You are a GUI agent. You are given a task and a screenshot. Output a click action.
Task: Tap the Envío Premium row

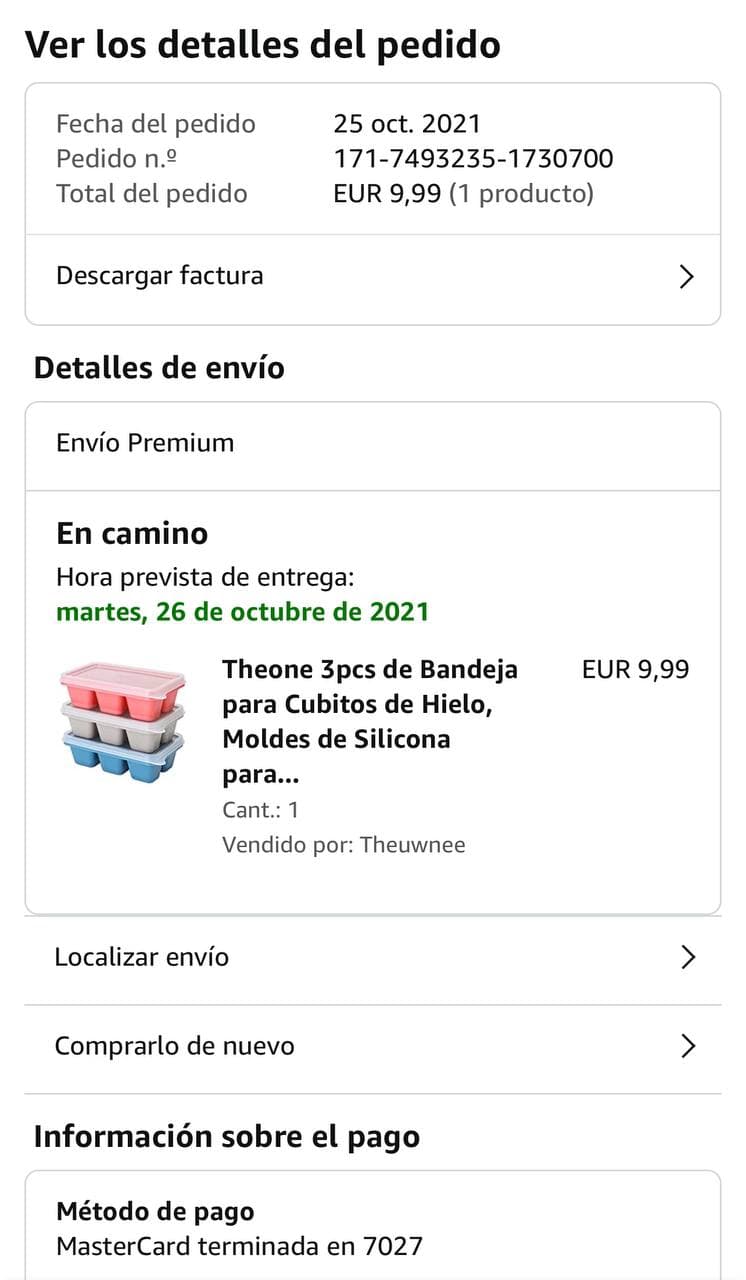coord(145,443)
